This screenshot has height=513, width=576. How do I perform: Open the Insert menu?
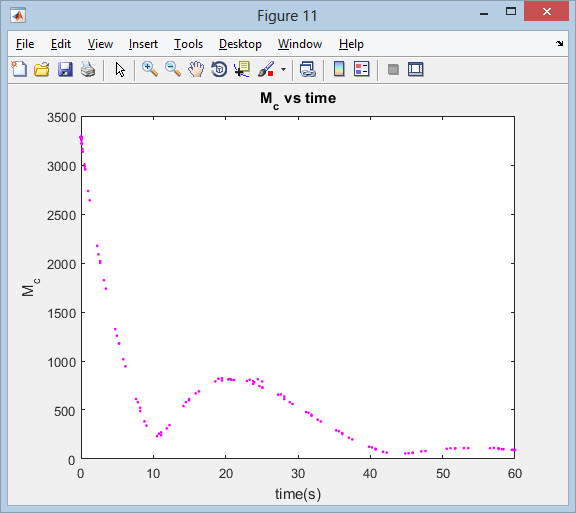pyautogui.click(x=143, y=44)
